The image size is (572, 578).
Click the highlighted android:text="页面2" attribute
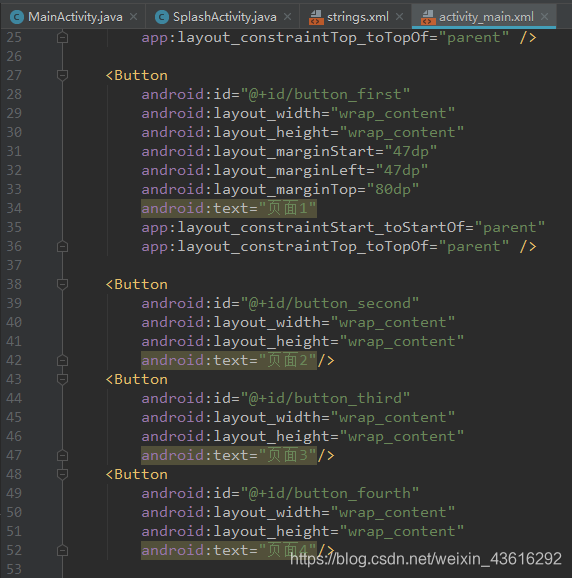coord(229,361)
